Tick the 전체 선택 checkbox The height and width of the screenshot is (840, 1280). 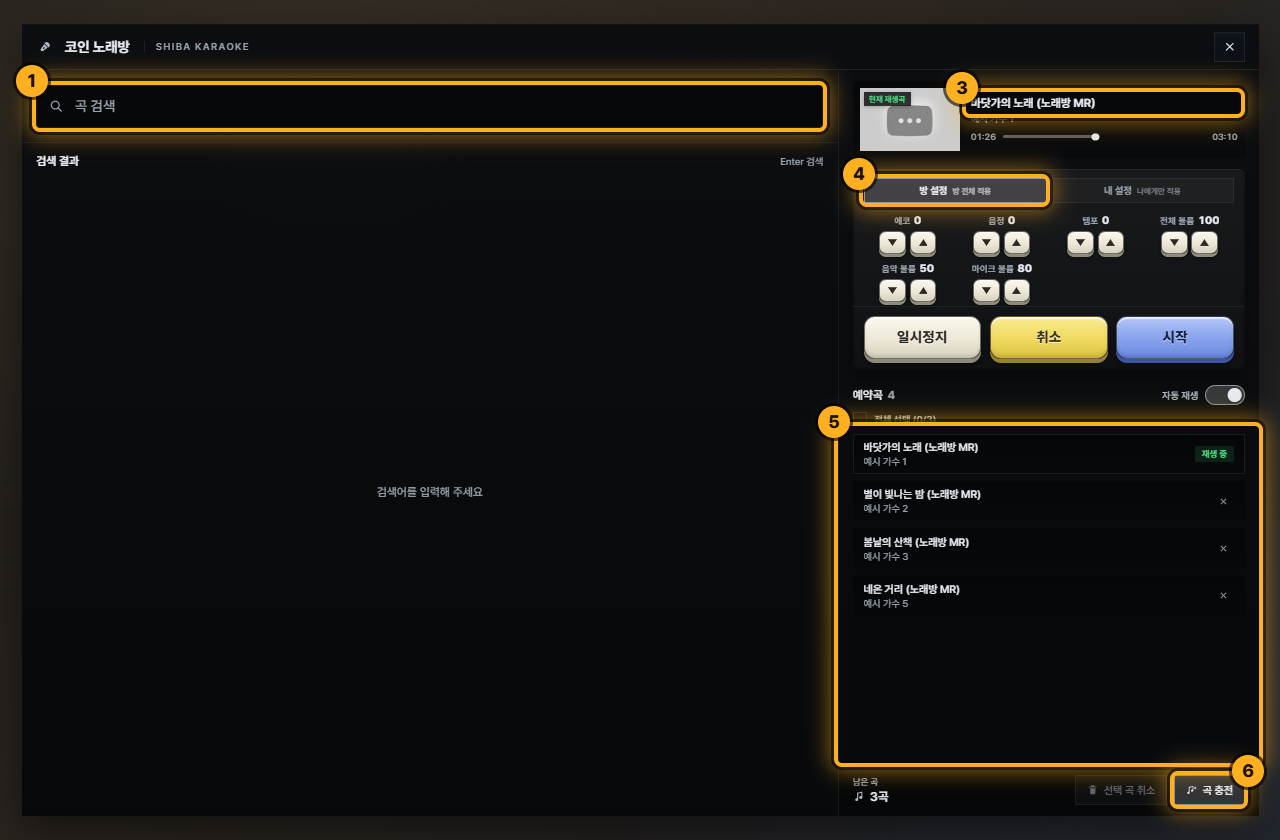pos(860,417)
